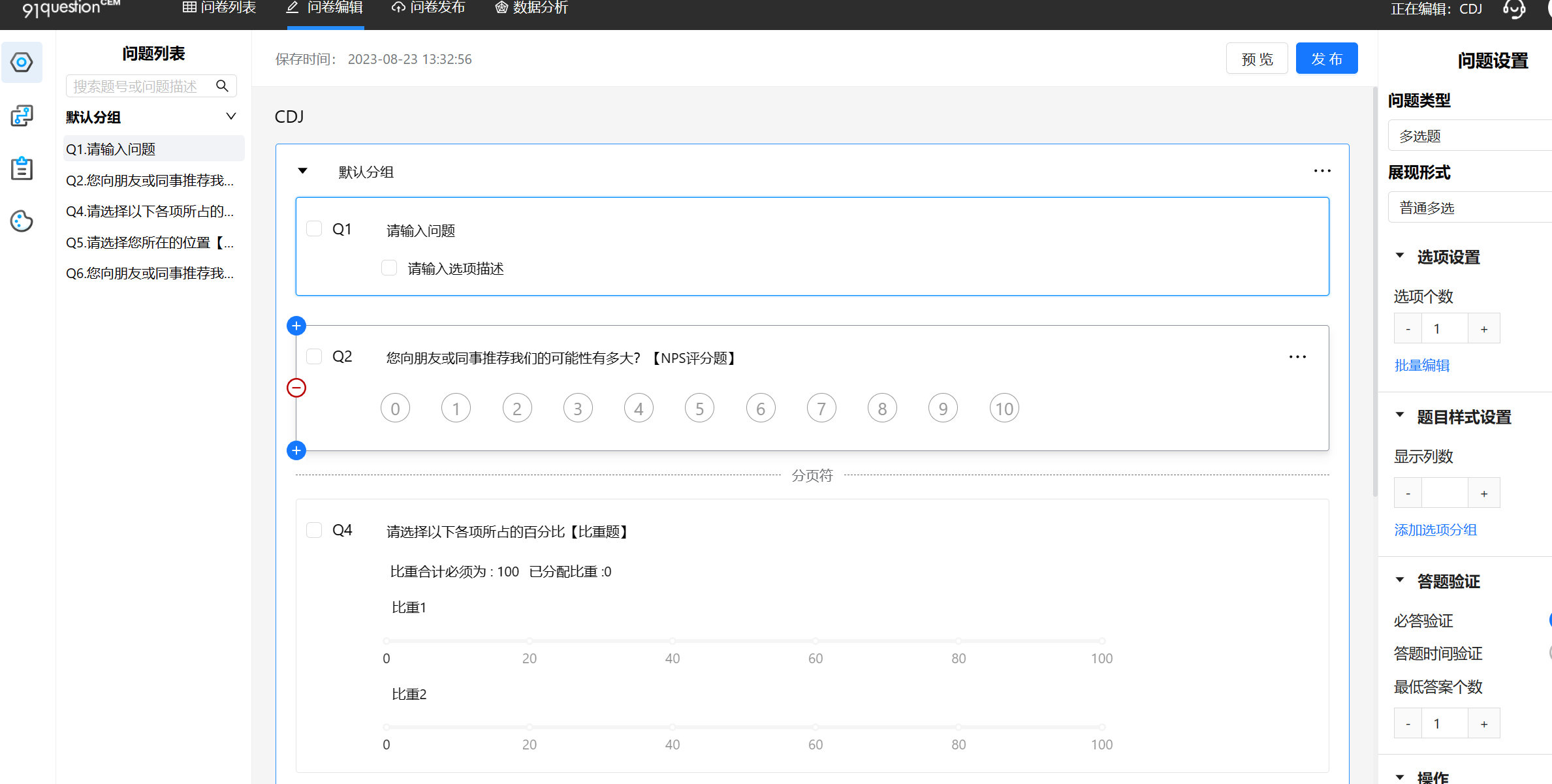Screen dimensions: 1552x784
Task: Click the search magnifier icon
Action: click(x=222, y=86)
